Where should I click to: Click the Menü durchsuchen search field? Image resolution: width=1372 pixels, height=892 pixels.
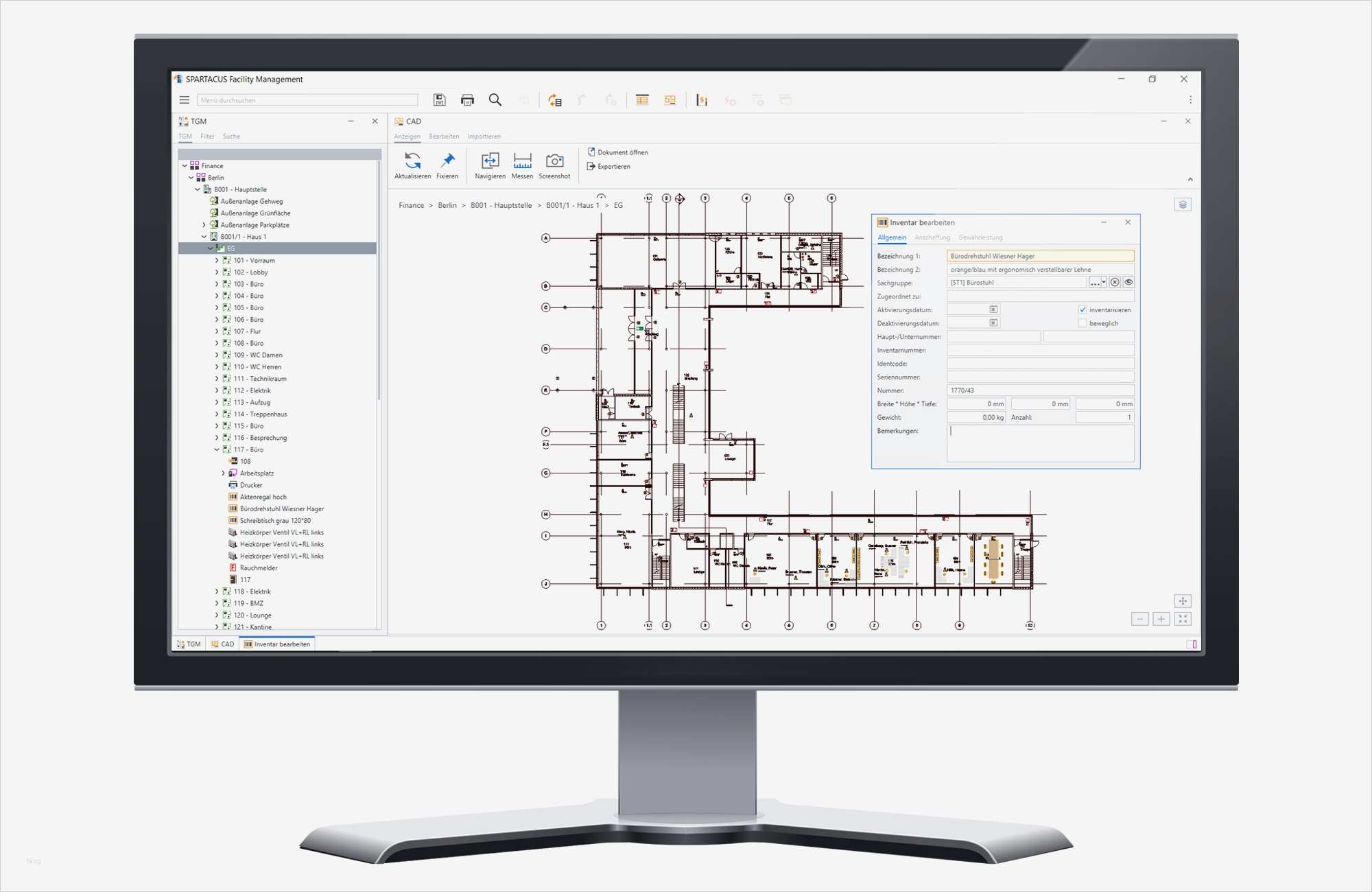pyautogui.click(x=307, y=100)
